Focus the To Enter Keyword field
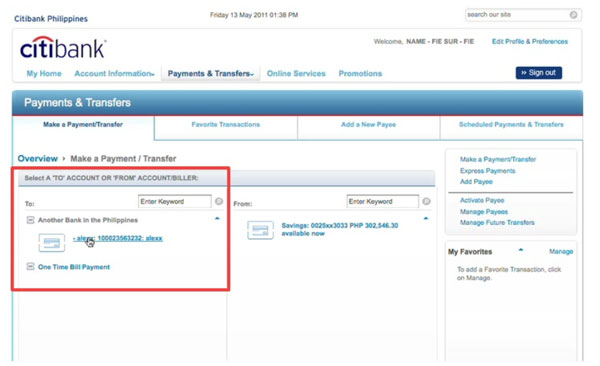This screenshot has height=366, width=600. click(174, 201)
